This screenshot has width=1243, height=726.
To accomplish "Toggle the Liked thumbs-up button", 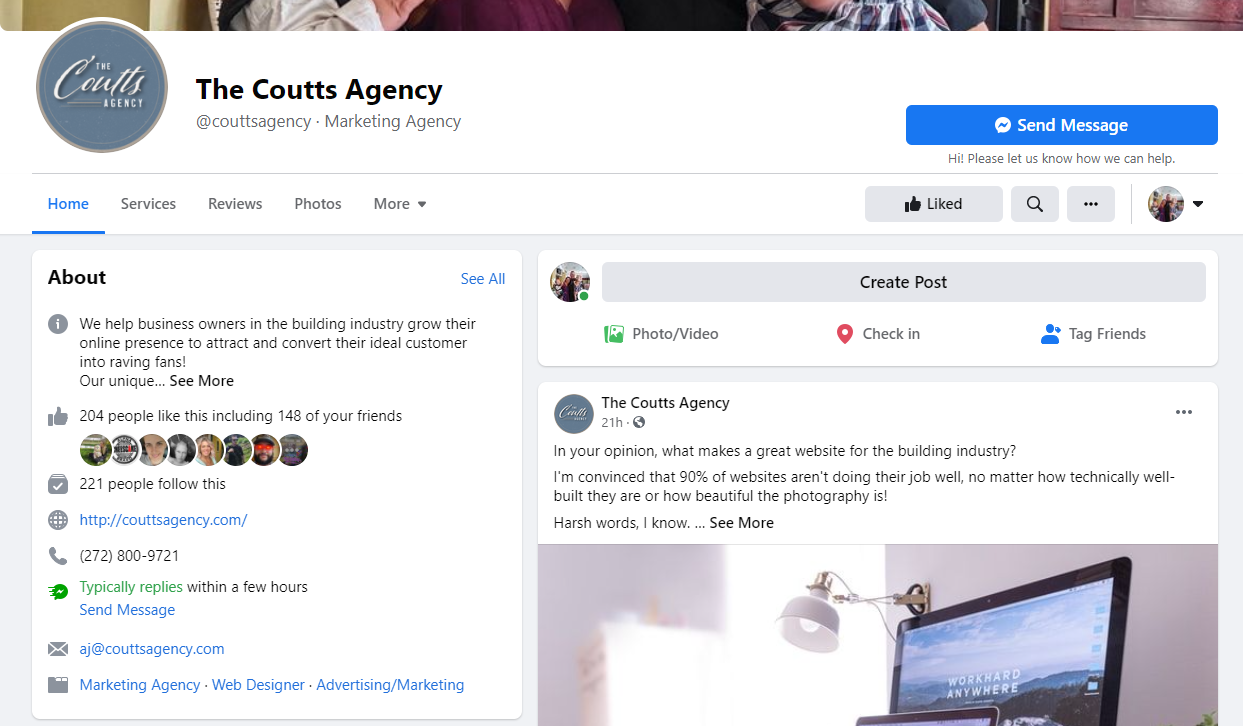I will (x=933, y=204).
